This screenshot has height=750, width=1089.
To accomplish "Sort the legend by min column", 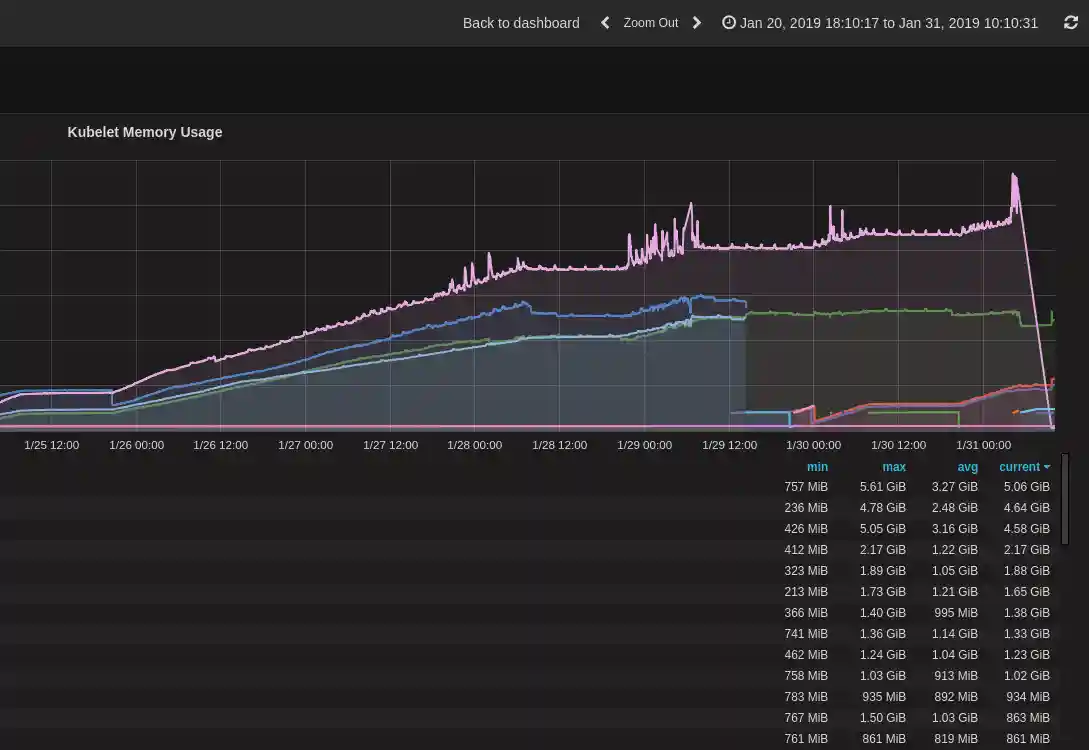I will pyautogui.click(x=817, y=467).
